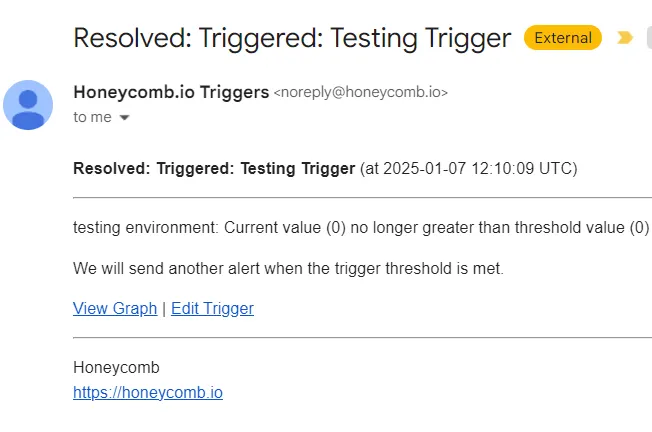Click the 'testing environment' threshold message line
The image size is (652, 432).
click(x=361, y=227)
